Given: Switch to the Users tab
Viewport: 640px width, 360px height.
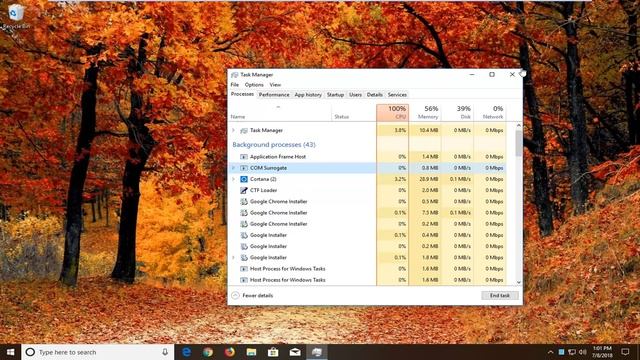Looking at the screenshot, I should [x=355, y=95].
